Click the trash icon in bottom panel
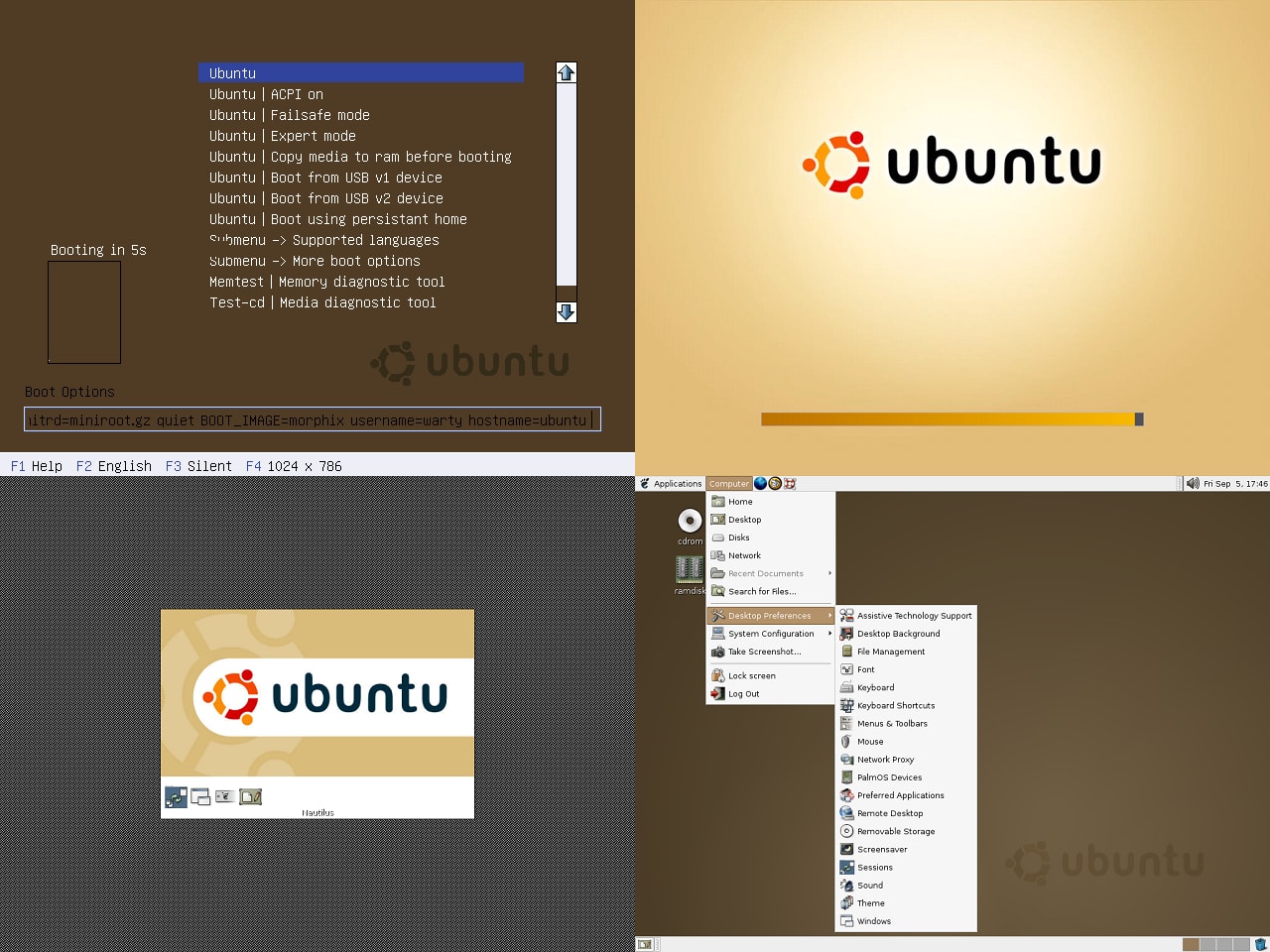1270x952 pixels. pyautogui.click(x=1261, y=944)
